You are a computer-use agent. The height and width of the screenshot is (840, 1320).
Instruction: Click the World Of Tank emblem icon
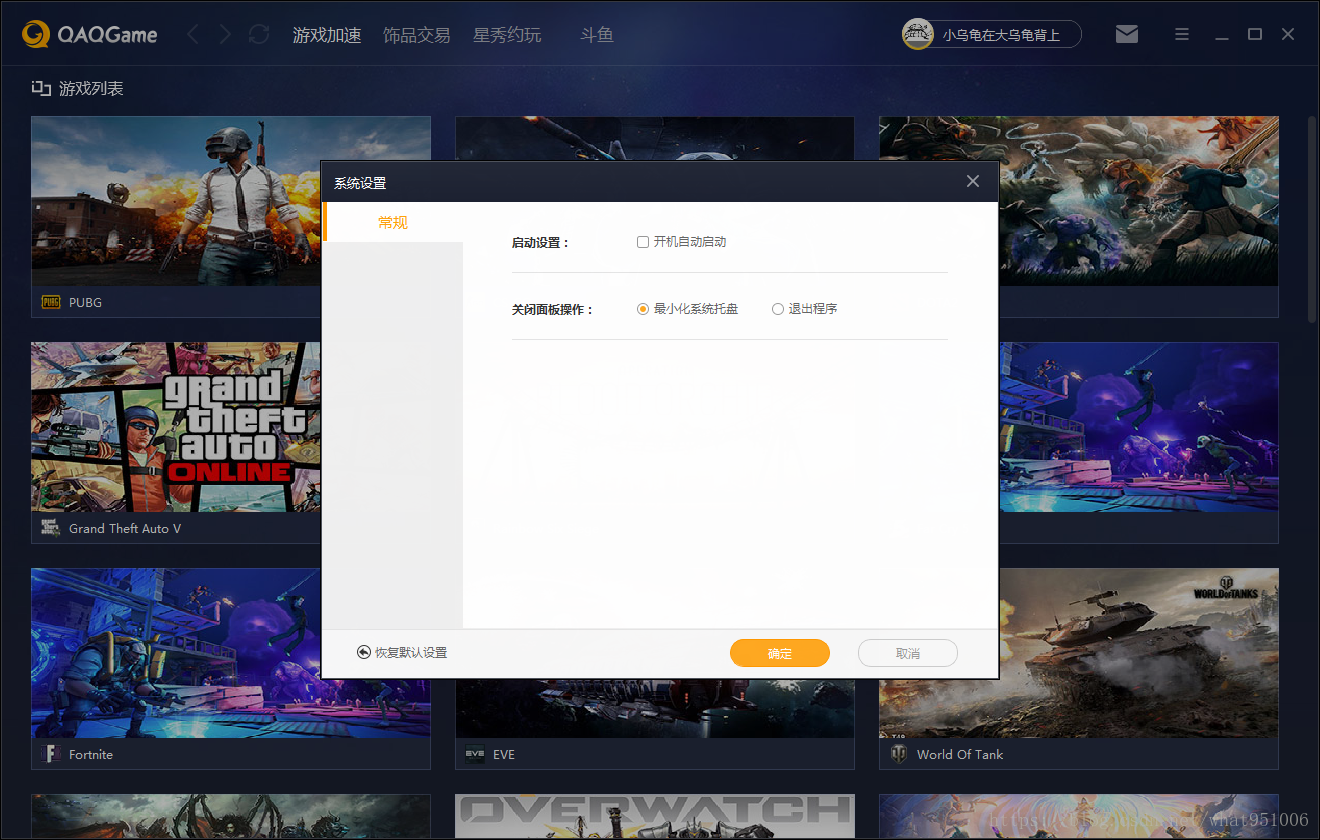coord(898,754)
